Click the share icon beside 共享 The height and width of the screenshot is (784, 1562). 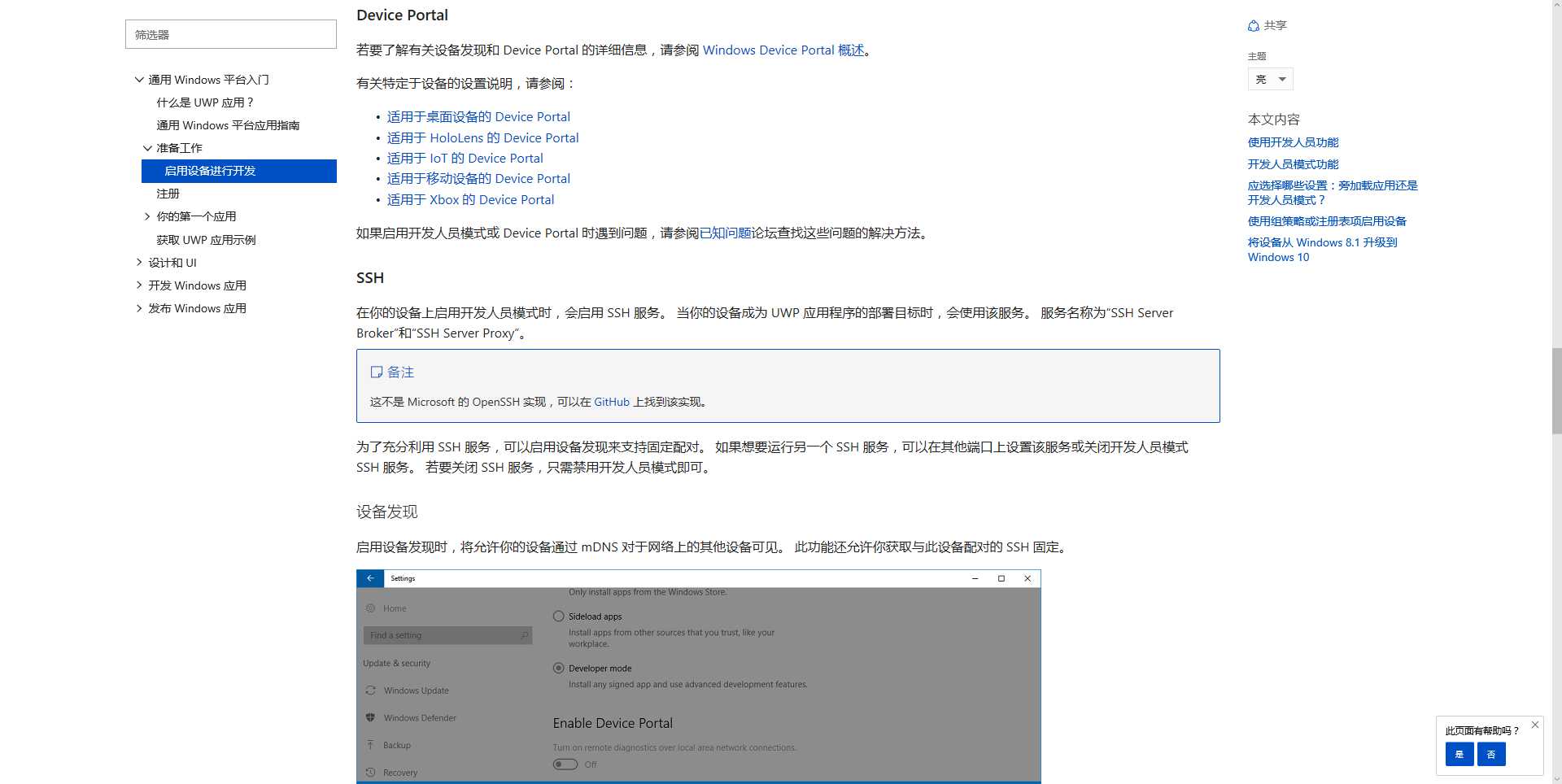pos(1254,26)
